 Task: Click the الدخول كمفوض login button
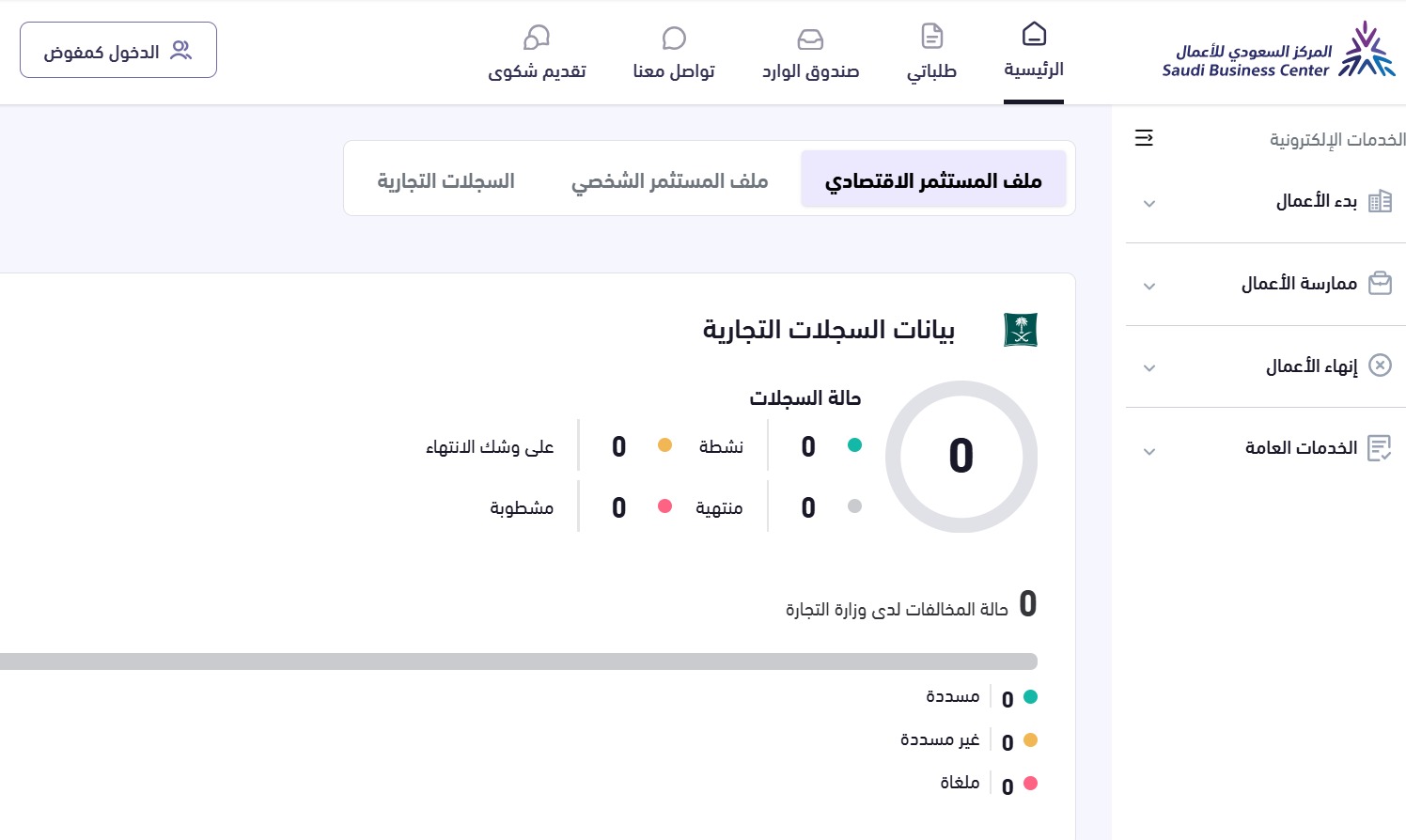[x=118, y=50]
